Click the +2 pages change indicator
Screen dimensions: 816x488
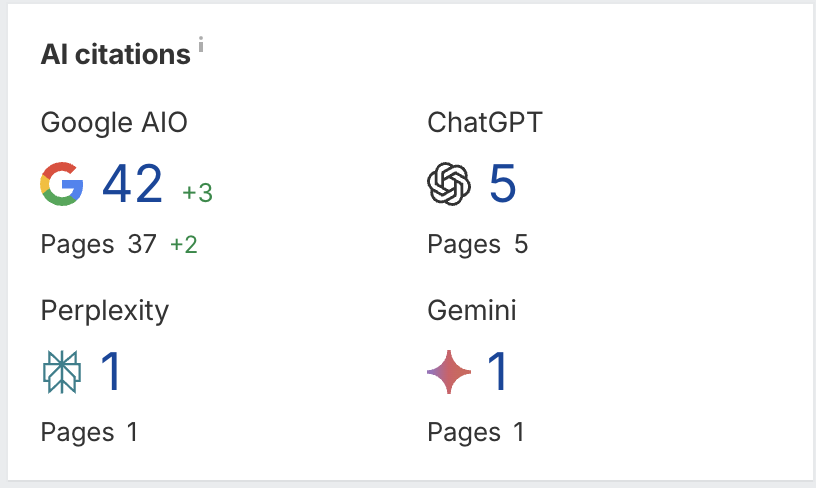coord(183,244)
